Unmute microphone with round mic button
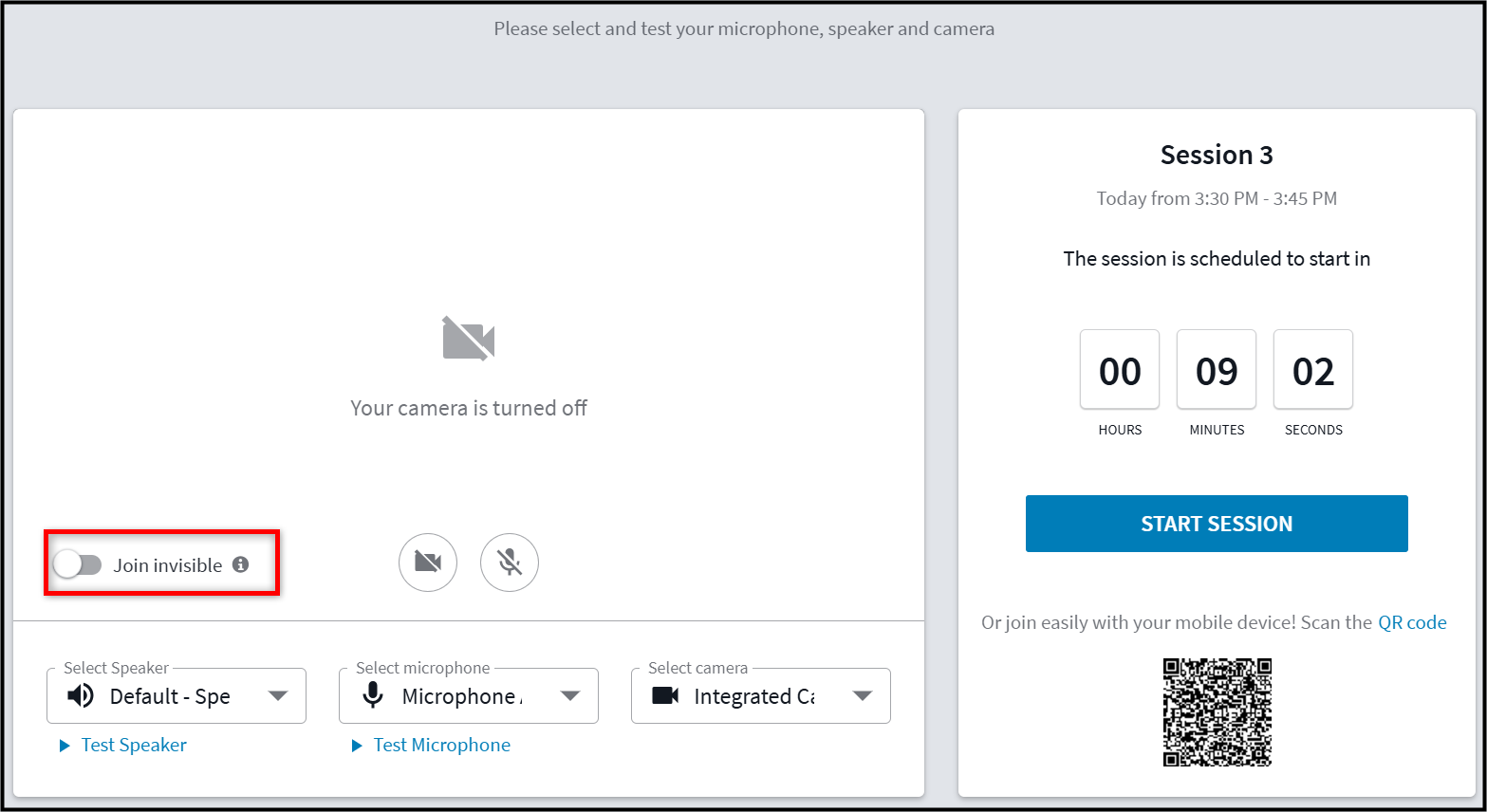 pos(510,563)
